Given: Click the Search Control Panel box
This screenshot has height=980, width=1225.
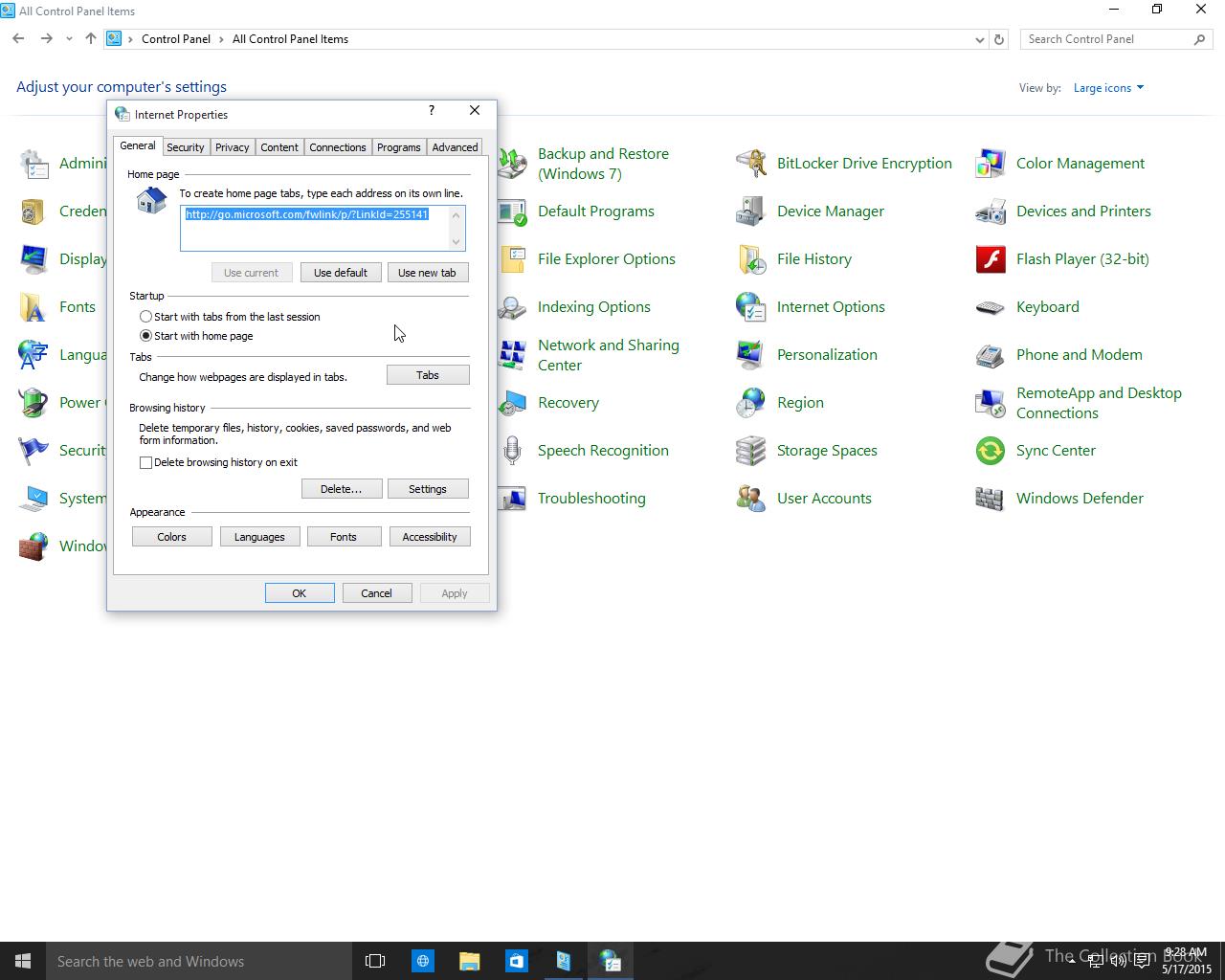Looking at the screenshot, I should coord(1116,39).
